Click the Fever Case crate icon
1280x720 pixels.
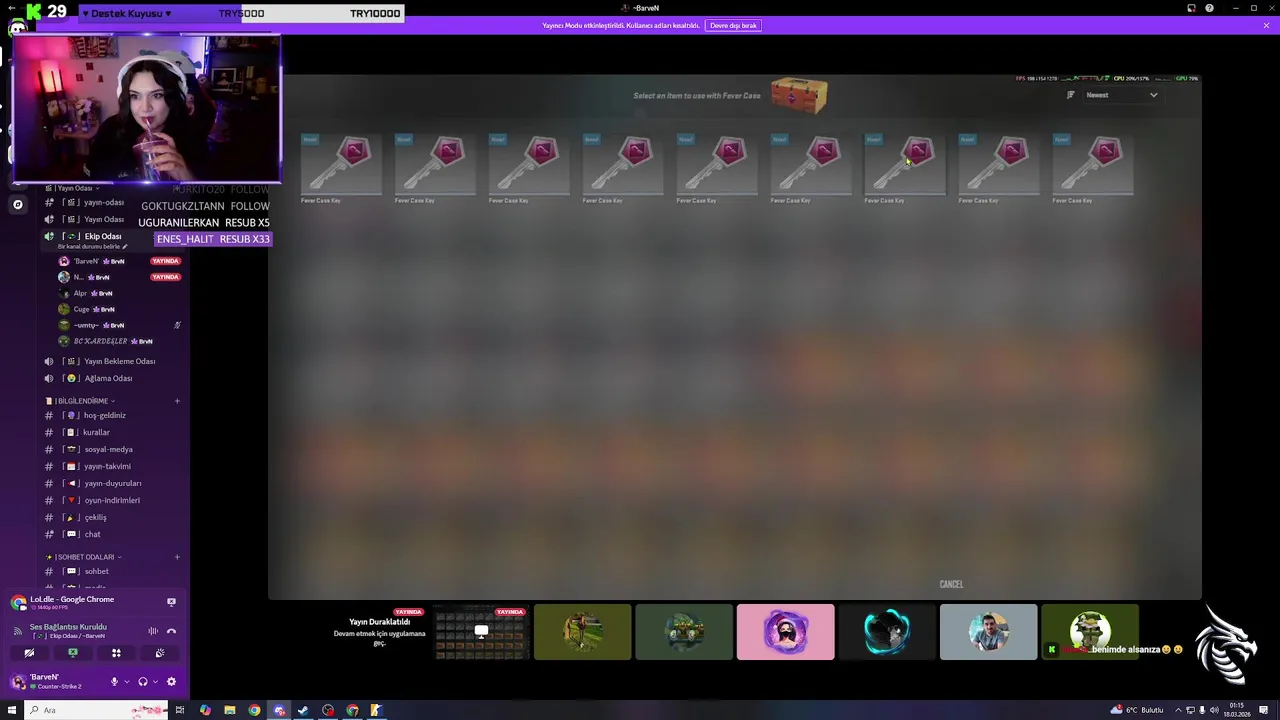click(x=799, y=95)
